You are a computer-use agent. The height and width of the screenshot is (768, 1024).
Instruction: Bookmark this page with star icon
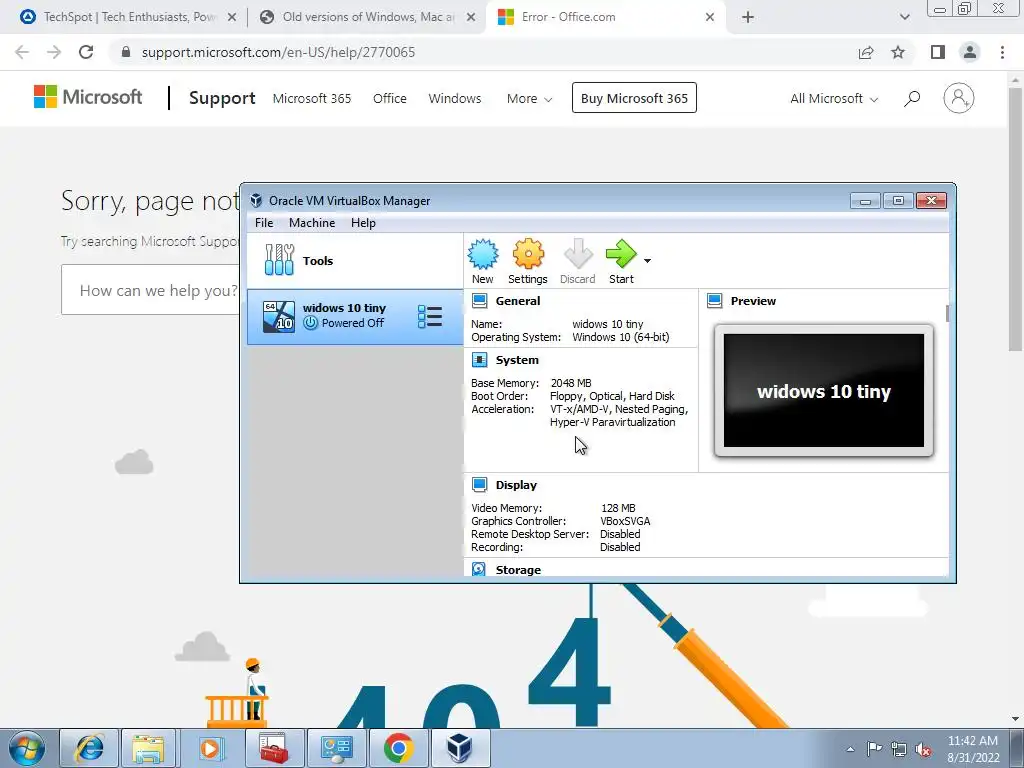[x=898, y=52]
